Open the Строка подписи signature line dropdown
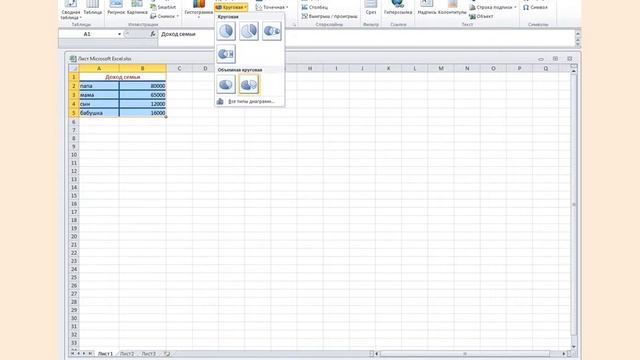 (x=493, y=7)
